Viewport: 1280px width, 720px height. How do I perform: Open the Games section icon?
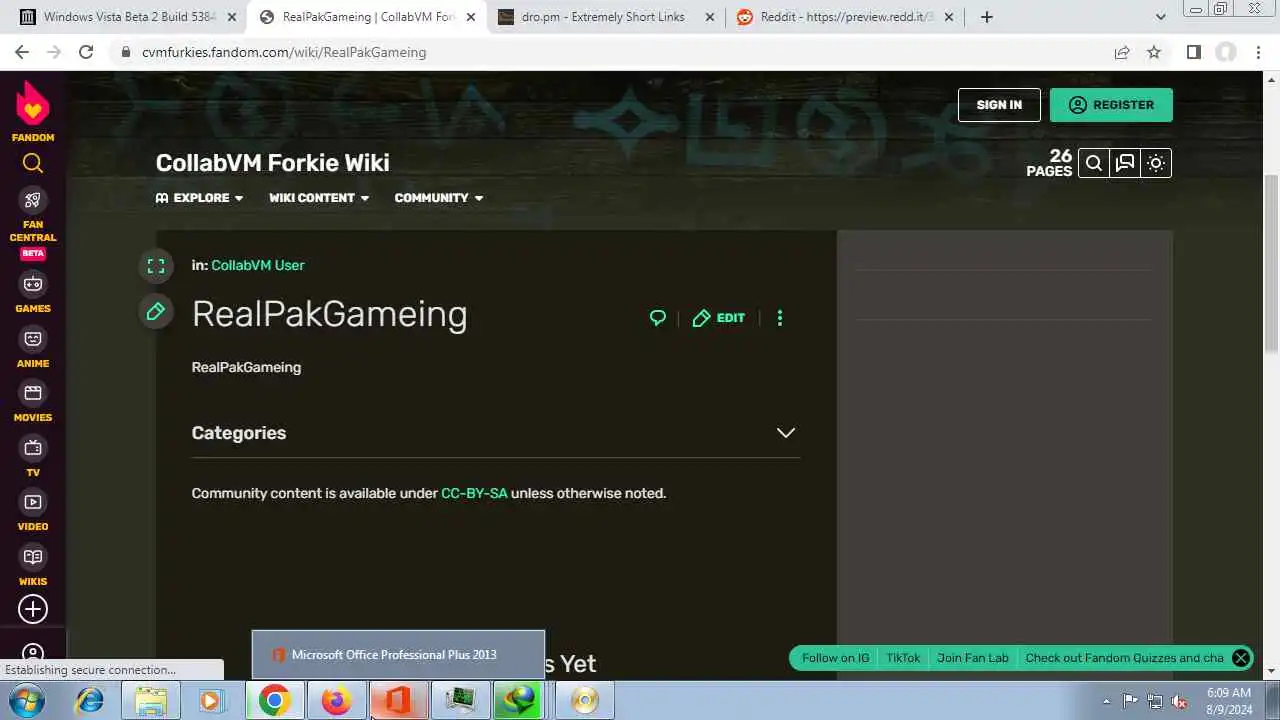pyautogui.click(x=33, y=284)
